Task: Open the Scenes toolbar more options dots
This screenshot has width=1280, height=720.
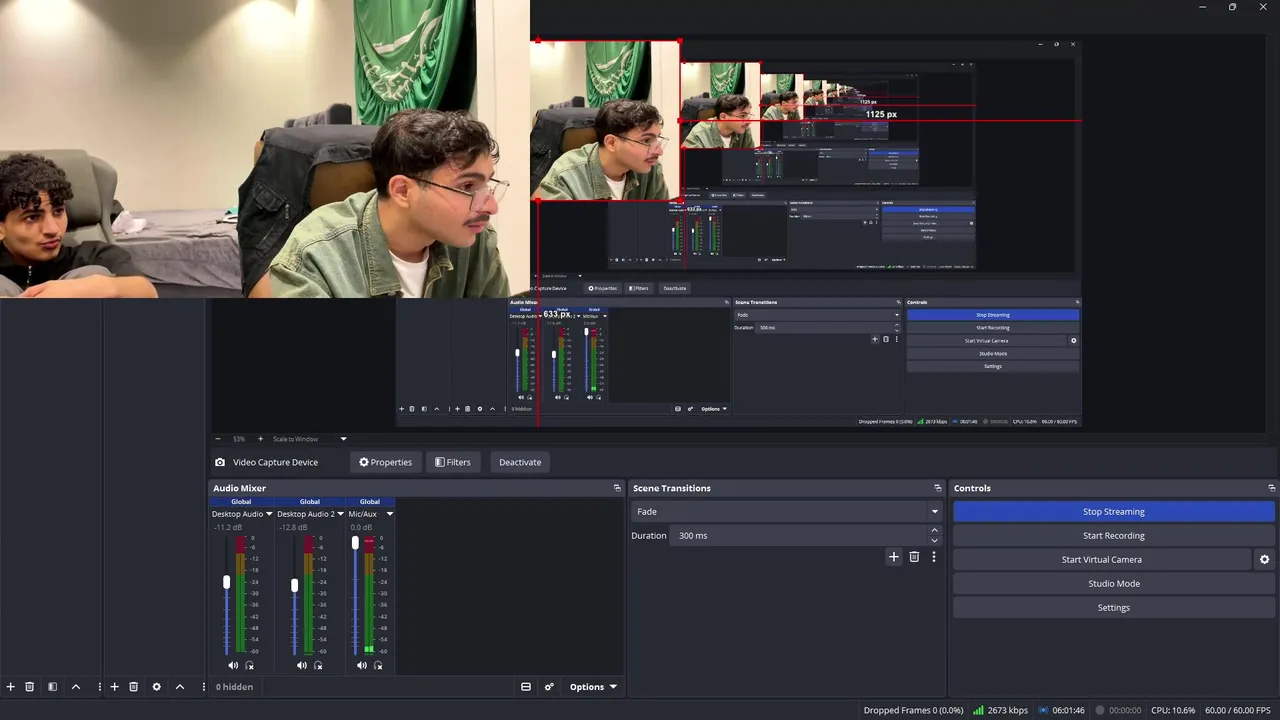Action: coord(99,687)
